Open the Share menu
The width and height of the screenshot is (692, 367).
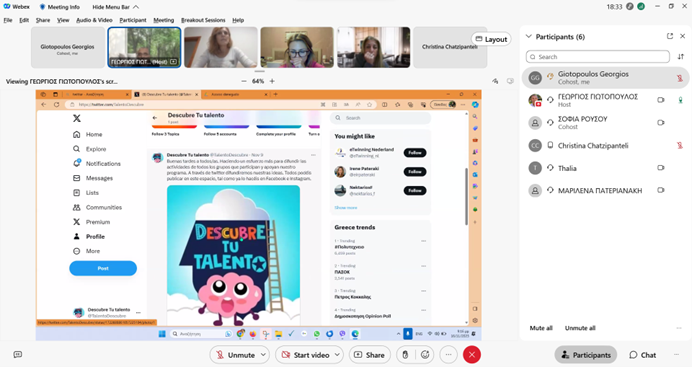tap(43, 20)
